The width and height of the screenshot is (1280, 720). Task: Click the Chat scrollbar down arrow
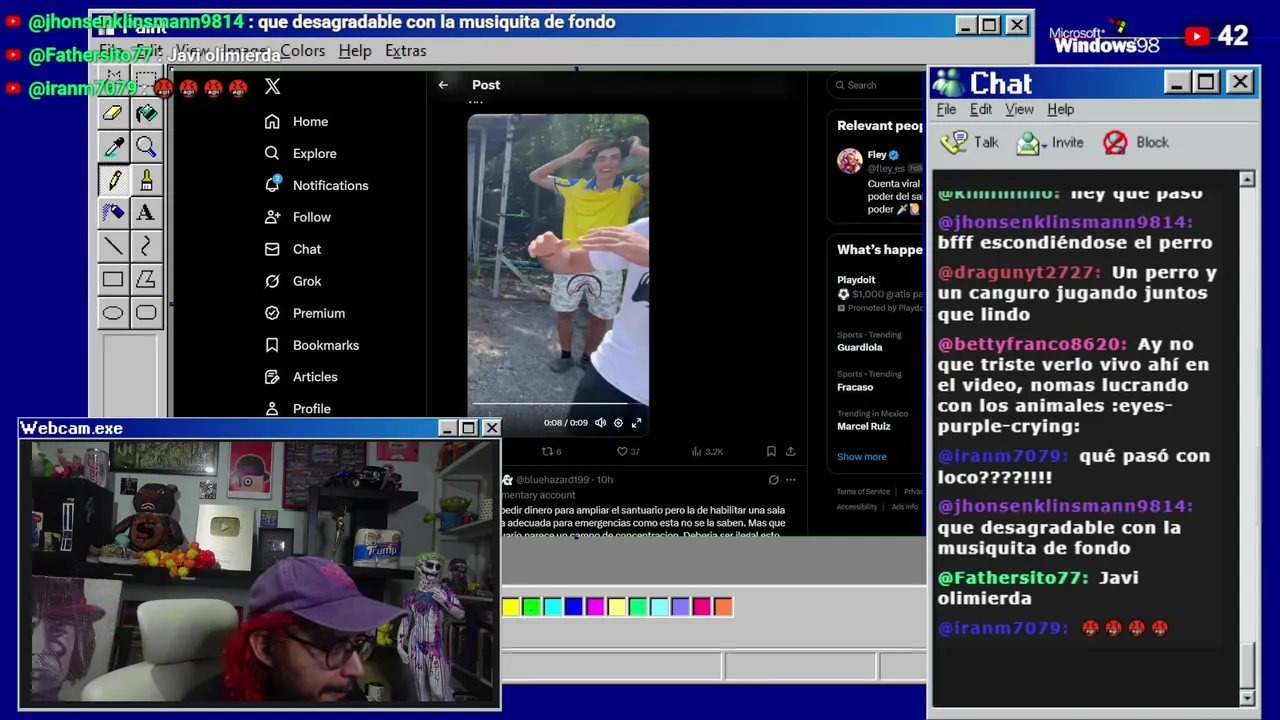(1247, 697)
